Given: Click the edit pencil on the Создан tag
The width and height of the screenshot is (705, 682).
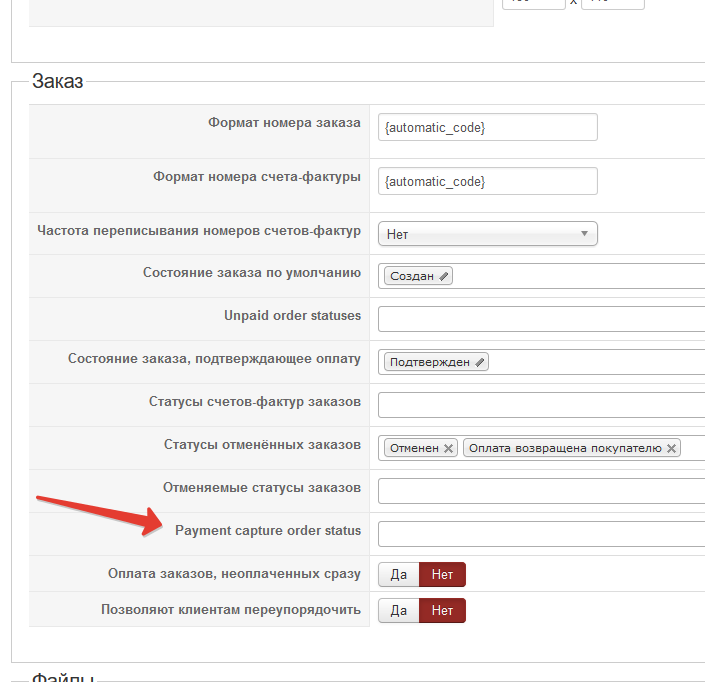Looking at the screenshot, I should coord(444,276).
